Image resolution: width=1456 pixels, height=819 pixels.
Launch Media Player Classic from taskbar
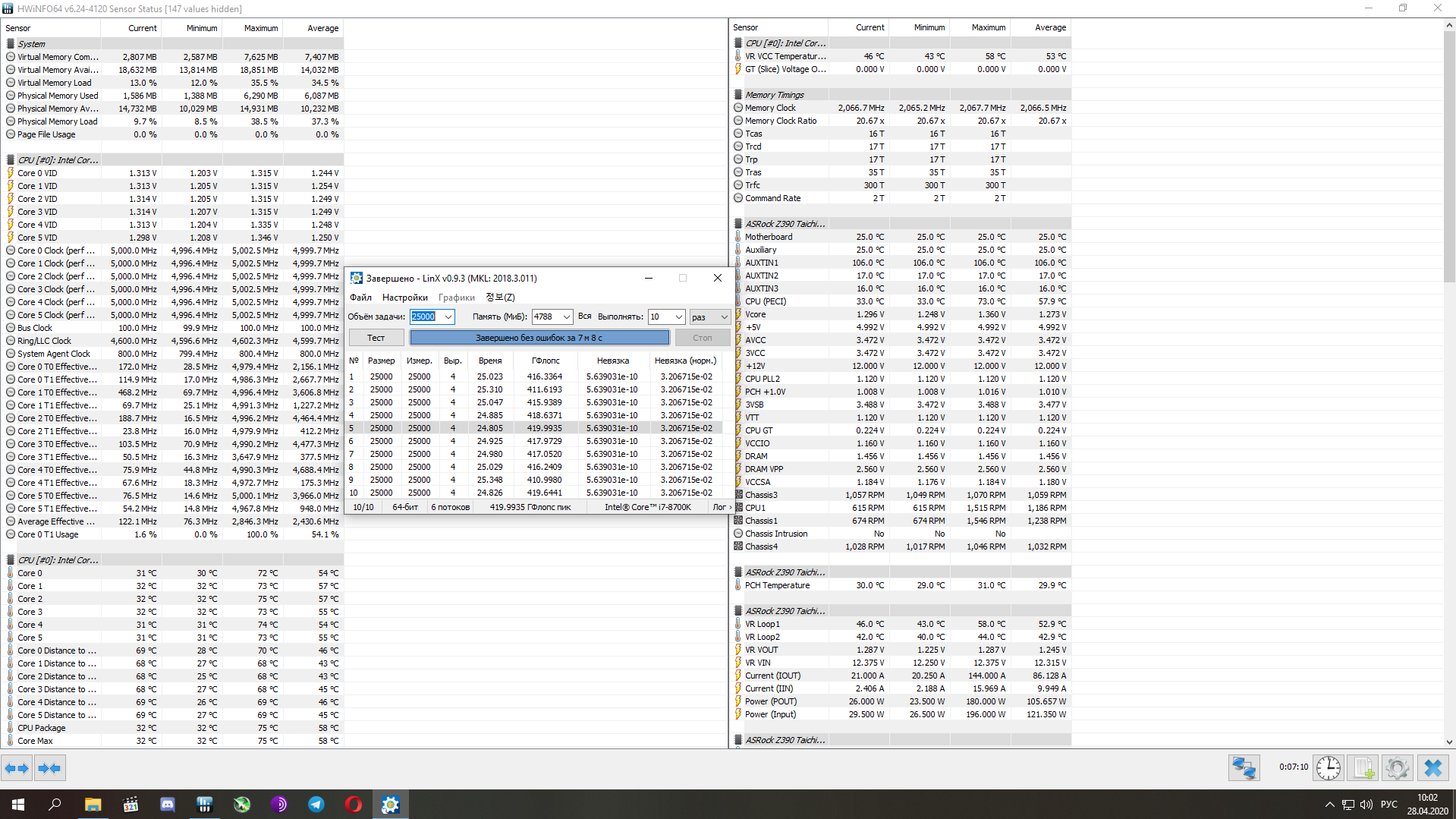click(130, 805)
